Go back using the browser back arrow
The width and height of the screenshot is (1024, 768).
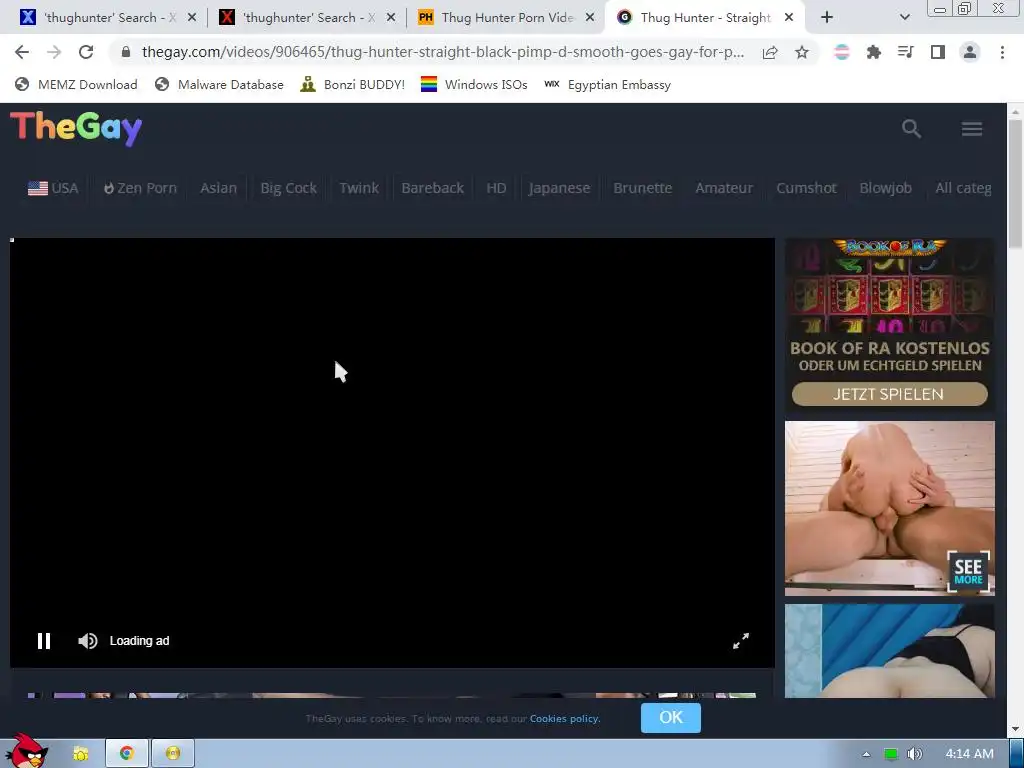tap(22, 52)
